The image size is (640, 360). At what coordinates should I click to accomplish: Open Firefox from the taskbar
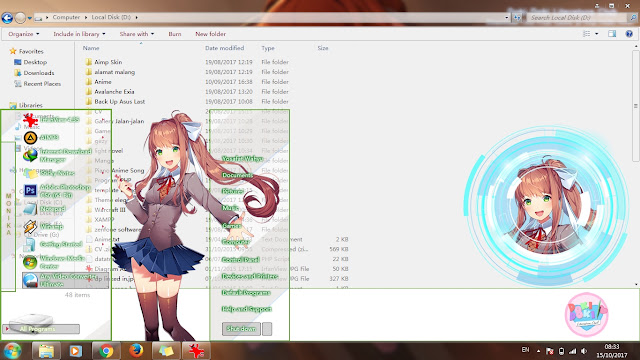click(136, 351)
